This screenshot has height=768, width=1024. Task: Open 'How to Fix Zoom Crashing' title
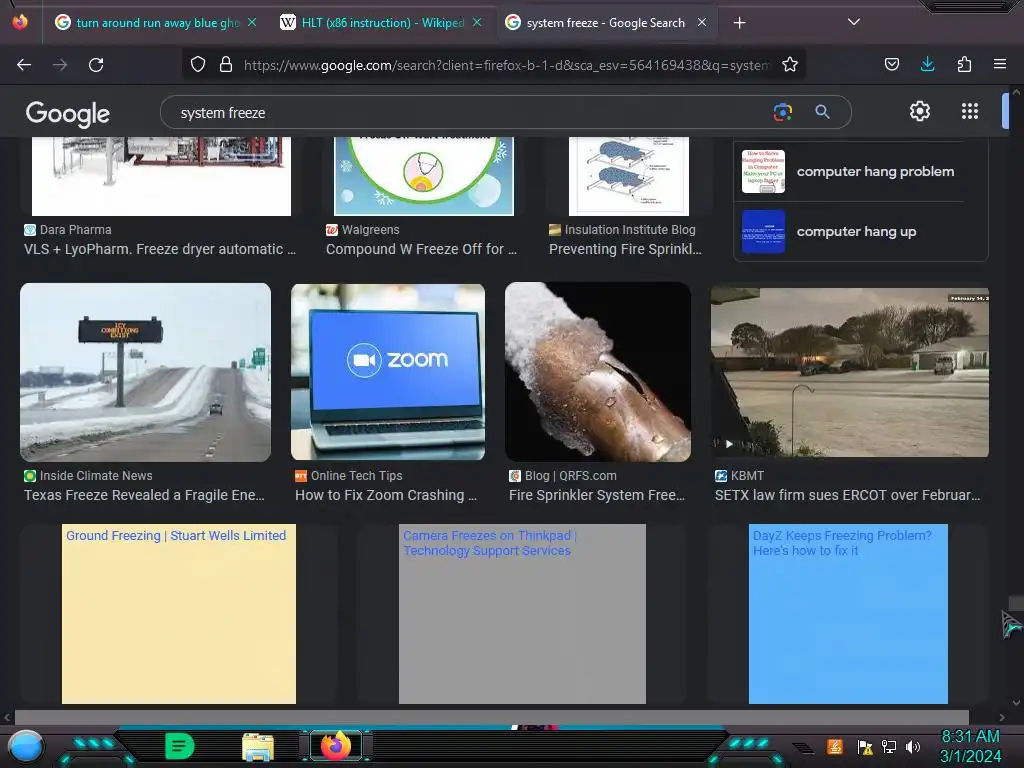tap(386, 495)
